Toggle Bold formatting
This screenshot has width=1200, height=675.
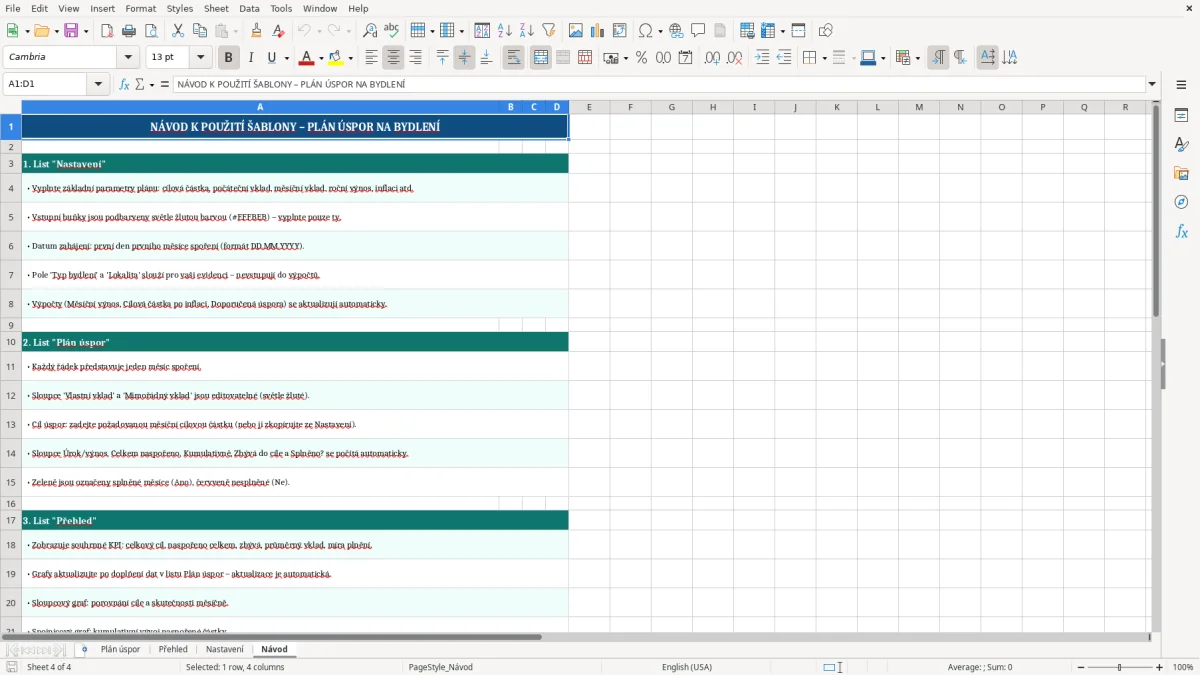pyautogui.click(x=229, y=58)
